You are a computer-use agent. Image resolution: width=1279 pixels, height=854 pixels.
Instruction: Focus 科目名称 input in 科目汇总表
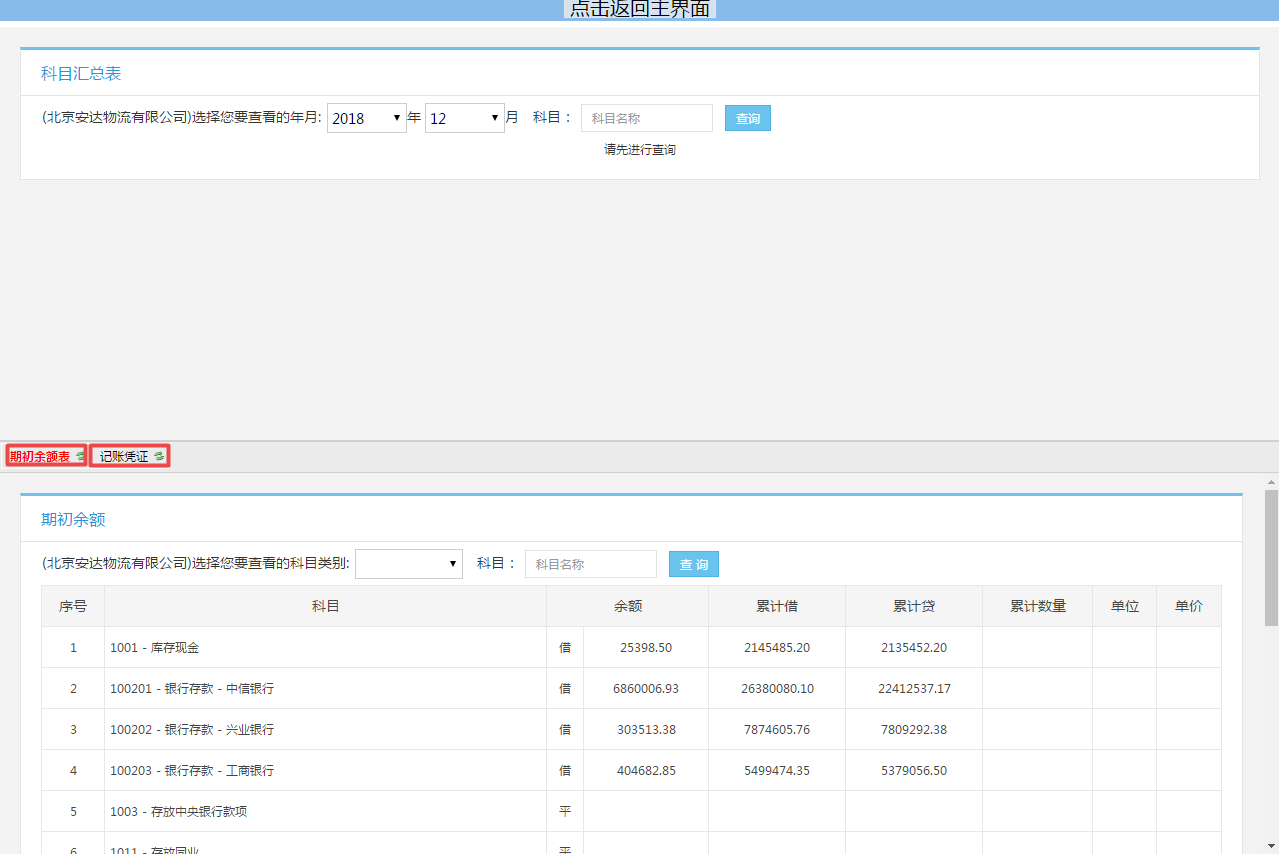[646, 118]
